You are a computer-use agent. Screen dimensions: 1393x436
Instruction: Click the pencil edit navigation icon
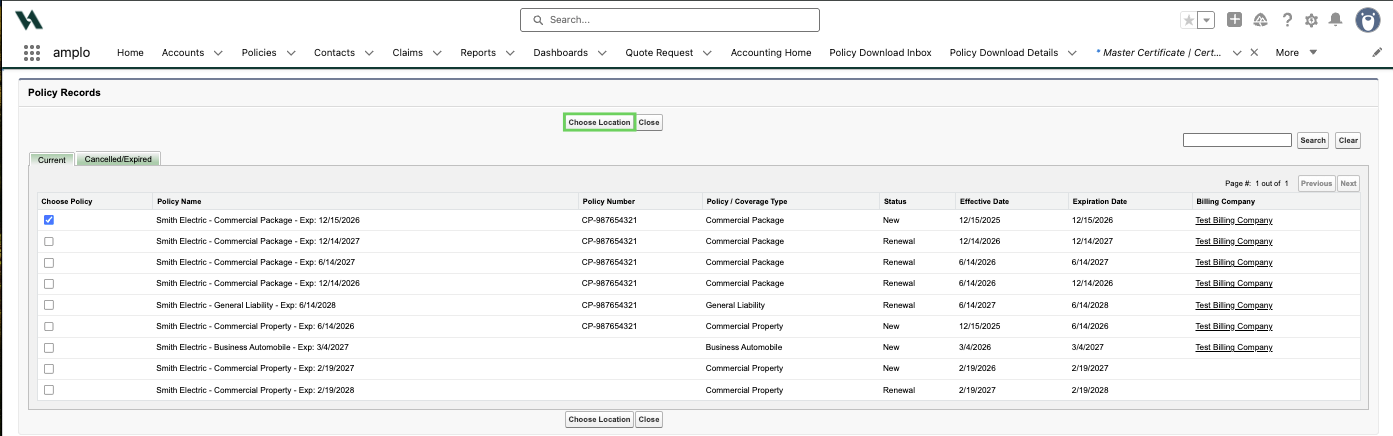pos(1377,53)
